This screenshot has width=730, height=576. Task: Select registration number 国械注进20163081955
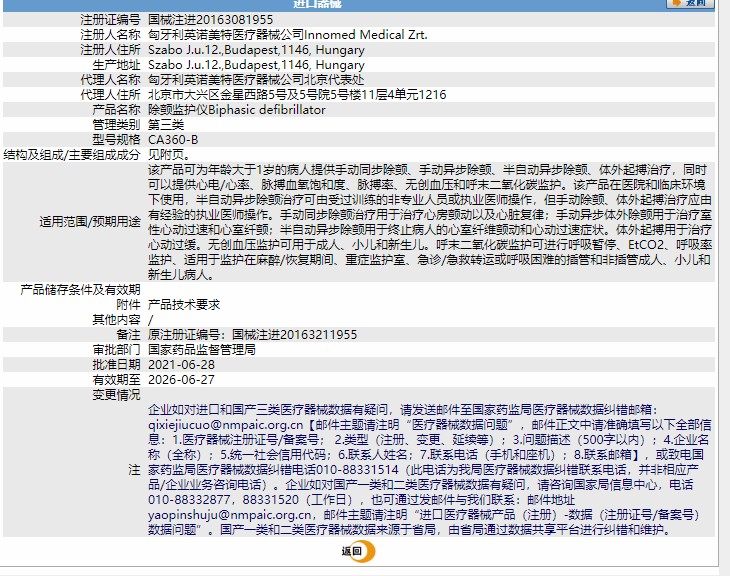[210, 20]
